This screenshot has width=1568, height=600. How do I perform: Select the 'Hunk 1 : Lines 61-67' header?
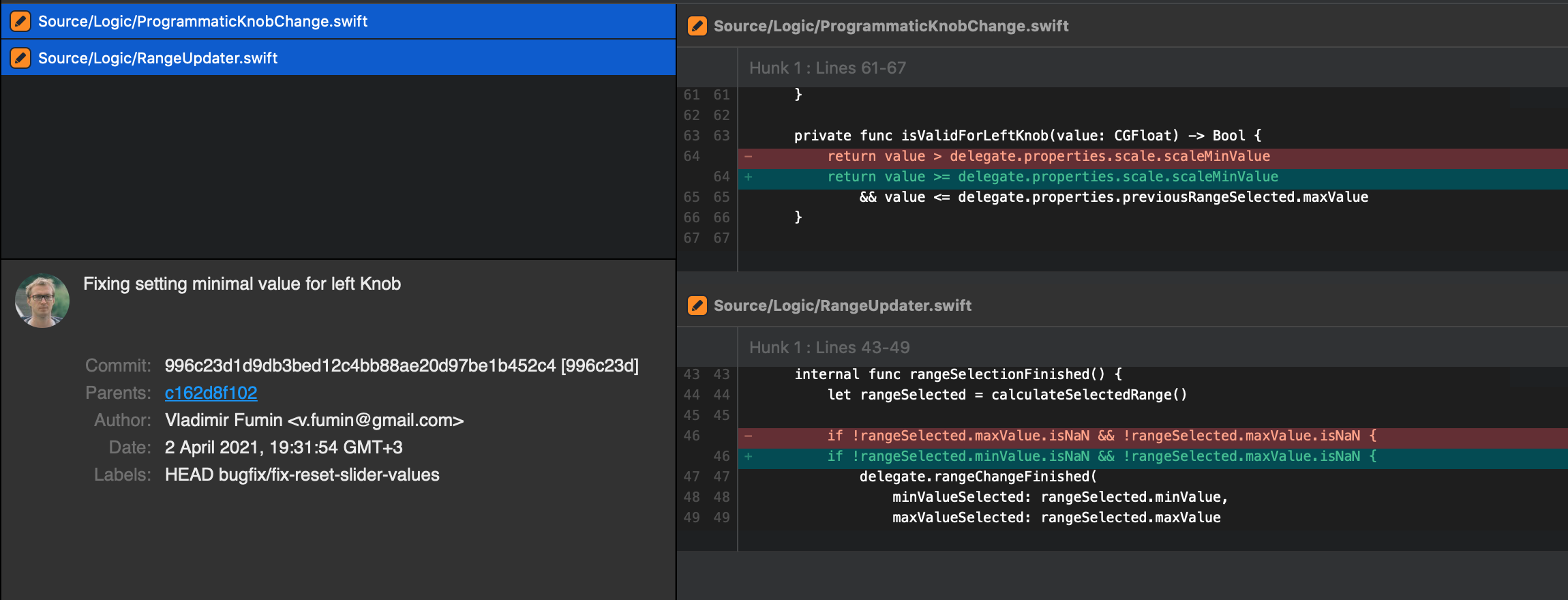(827, 68)
